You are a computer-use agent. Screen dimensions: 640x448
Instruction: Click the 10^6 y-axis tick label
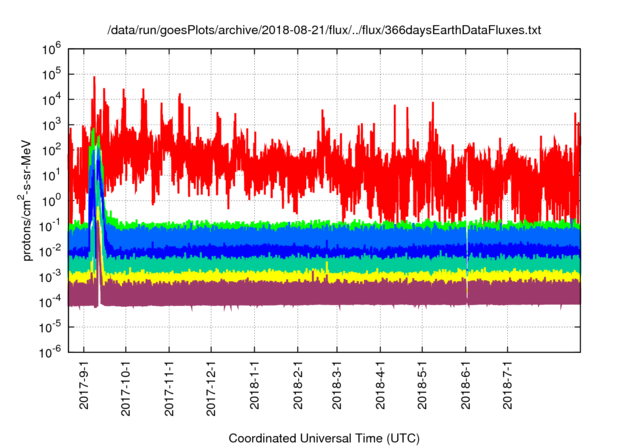[x=51, y=49]
